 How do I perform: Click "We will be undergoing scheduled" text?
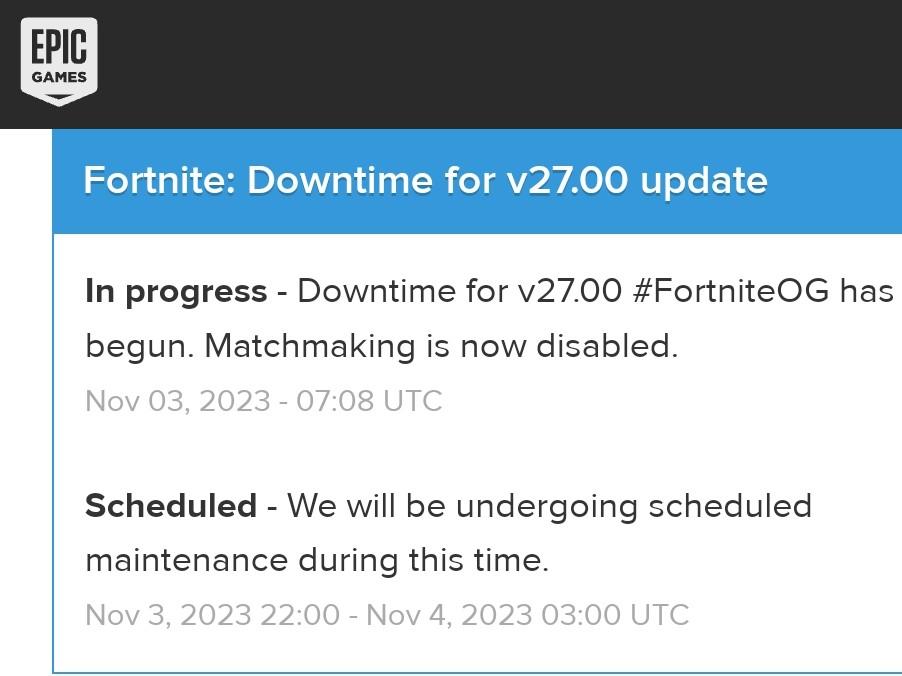(x=549, y=506)
